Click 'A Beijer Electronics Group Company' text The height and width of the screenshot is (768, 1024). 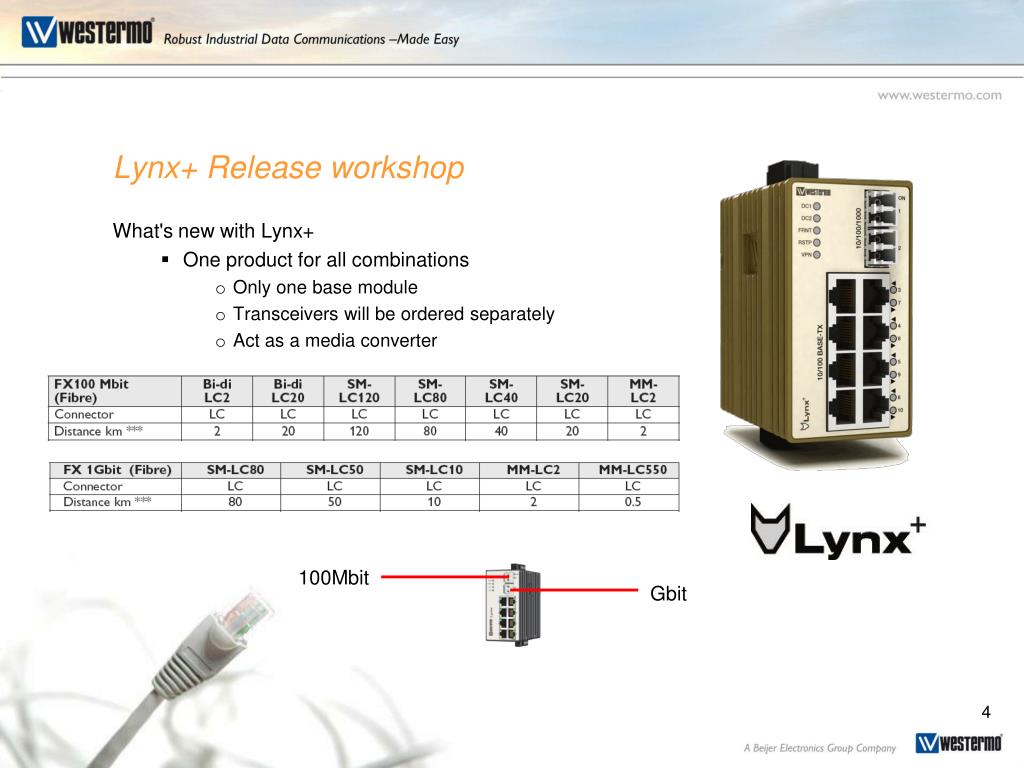[x=820, y=748]
